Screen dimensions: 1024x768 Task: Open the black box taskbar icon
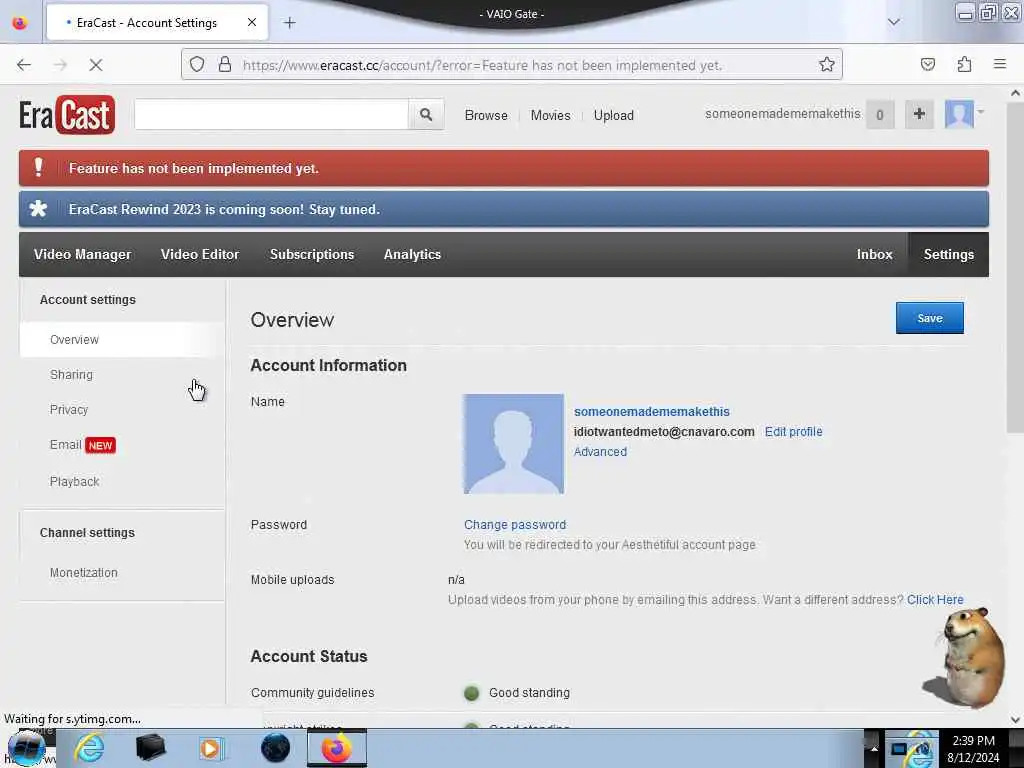(150, 748)
